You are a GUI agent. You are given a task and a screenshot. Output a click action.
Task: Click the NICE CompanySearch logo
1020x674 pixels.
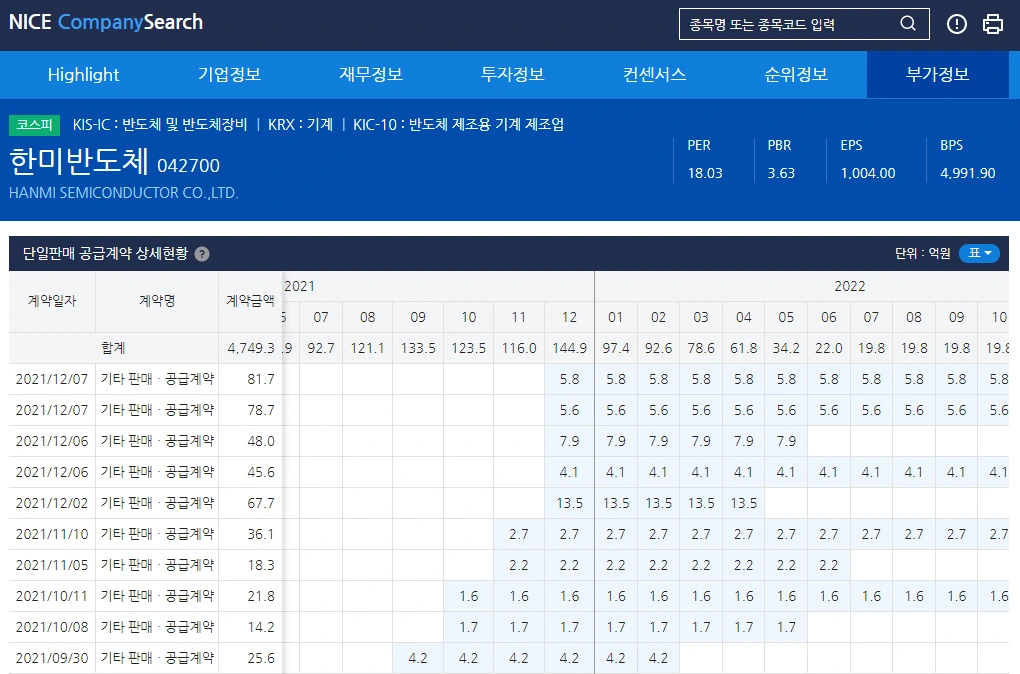[105, 22]
